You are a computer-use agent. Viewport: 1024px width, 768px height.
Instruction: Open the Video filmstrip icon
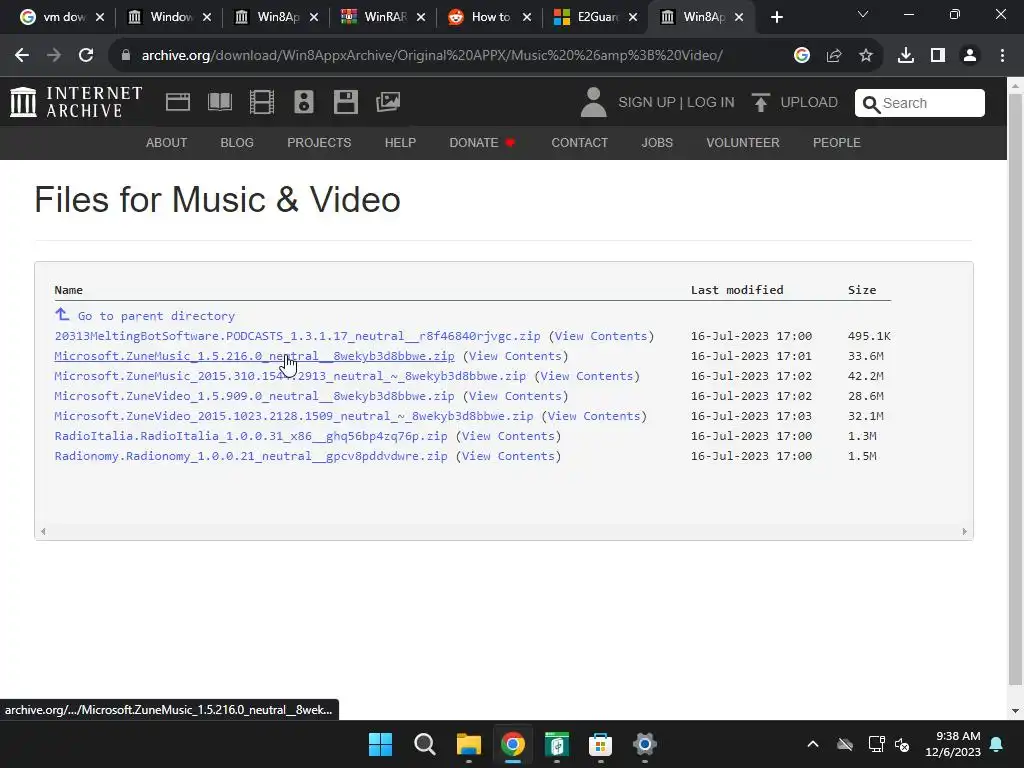click(x=262, y=102)
